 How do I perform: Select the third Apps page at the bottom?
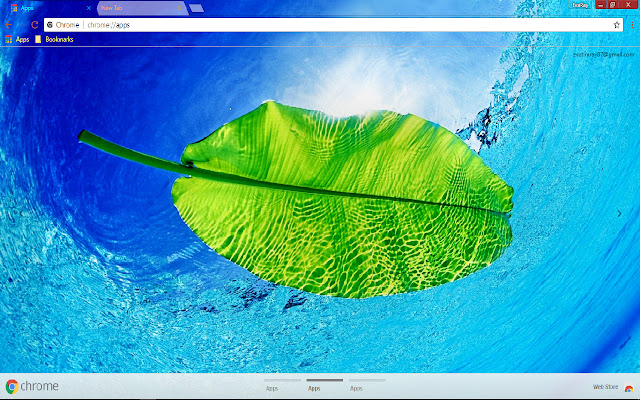367,385
